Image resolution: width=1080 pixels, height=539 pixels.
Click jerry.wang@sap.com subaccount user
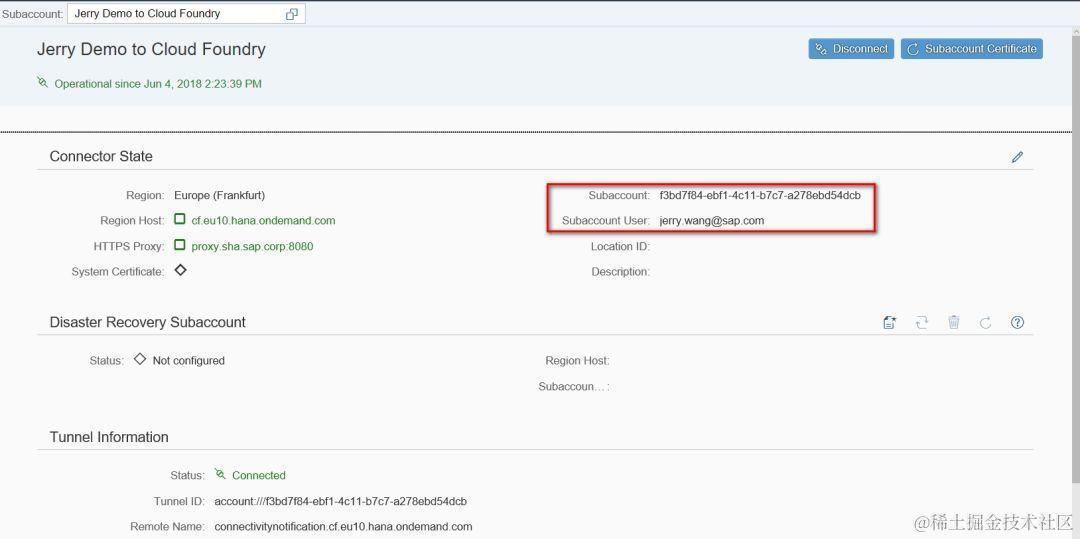tap(712, 220)
